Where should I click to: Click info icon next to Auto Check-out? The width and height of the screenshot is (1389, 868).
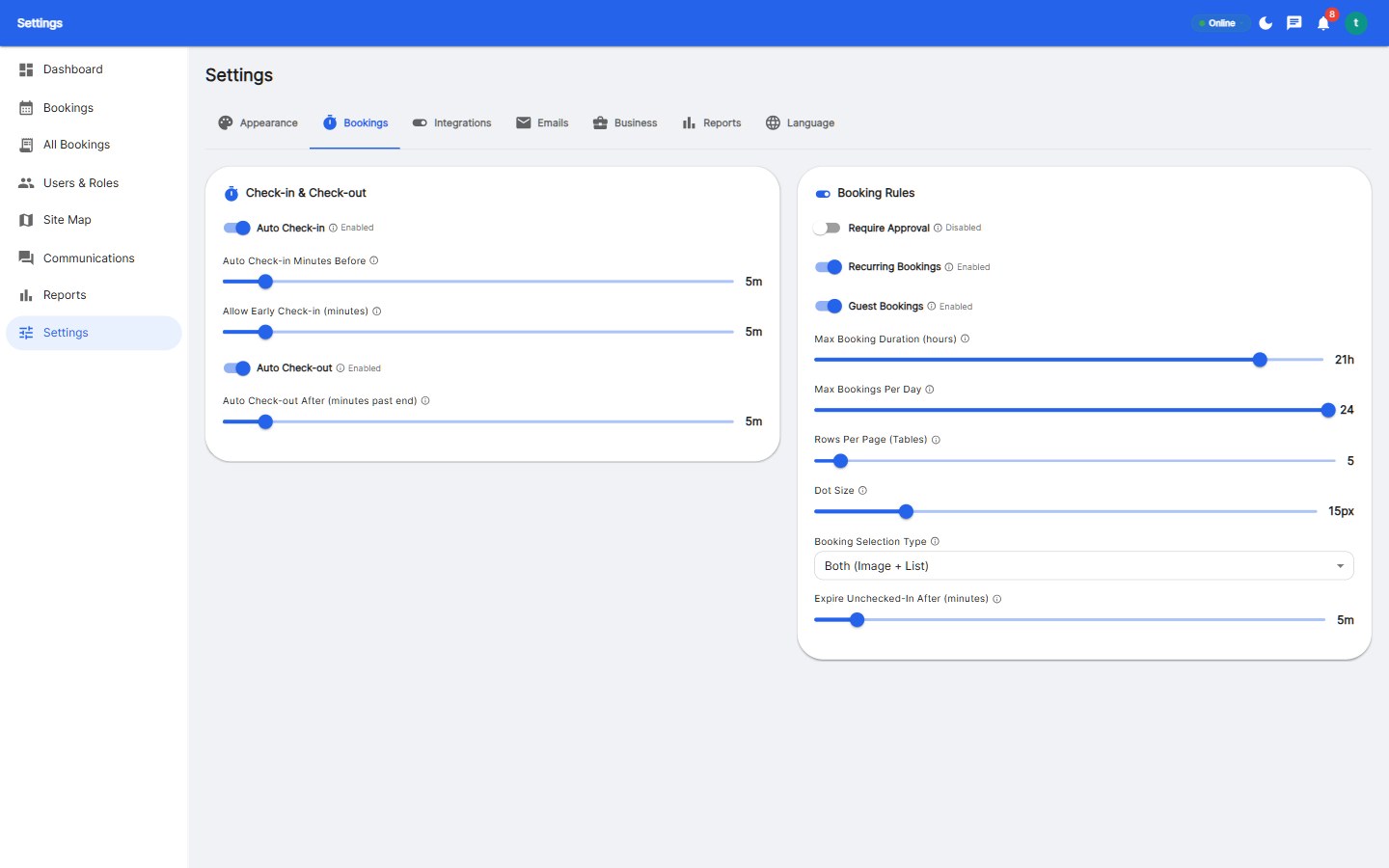pyautogui.click(x=340, y=367)
